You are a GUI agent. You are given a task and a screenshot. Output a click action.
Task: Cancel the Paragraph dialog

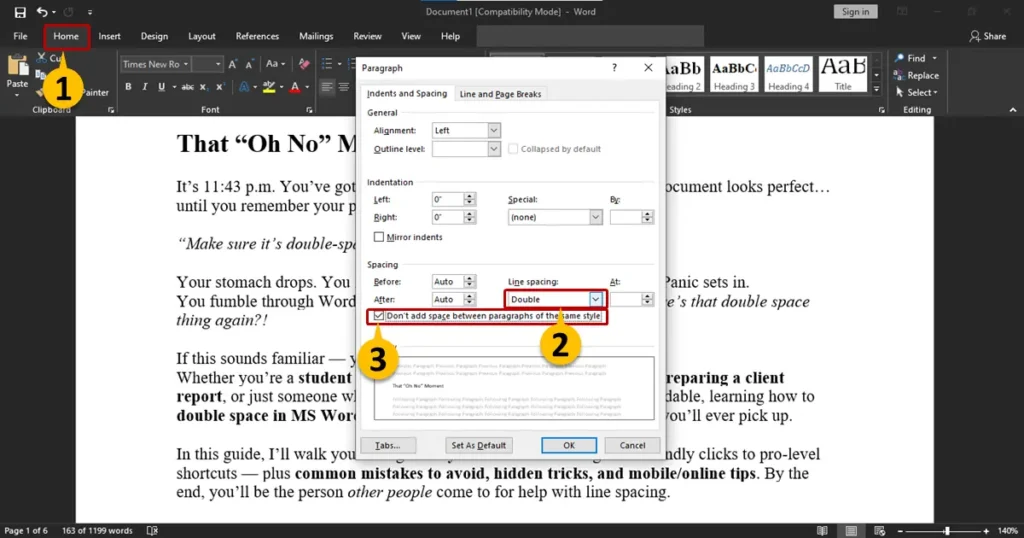(632, 445)
